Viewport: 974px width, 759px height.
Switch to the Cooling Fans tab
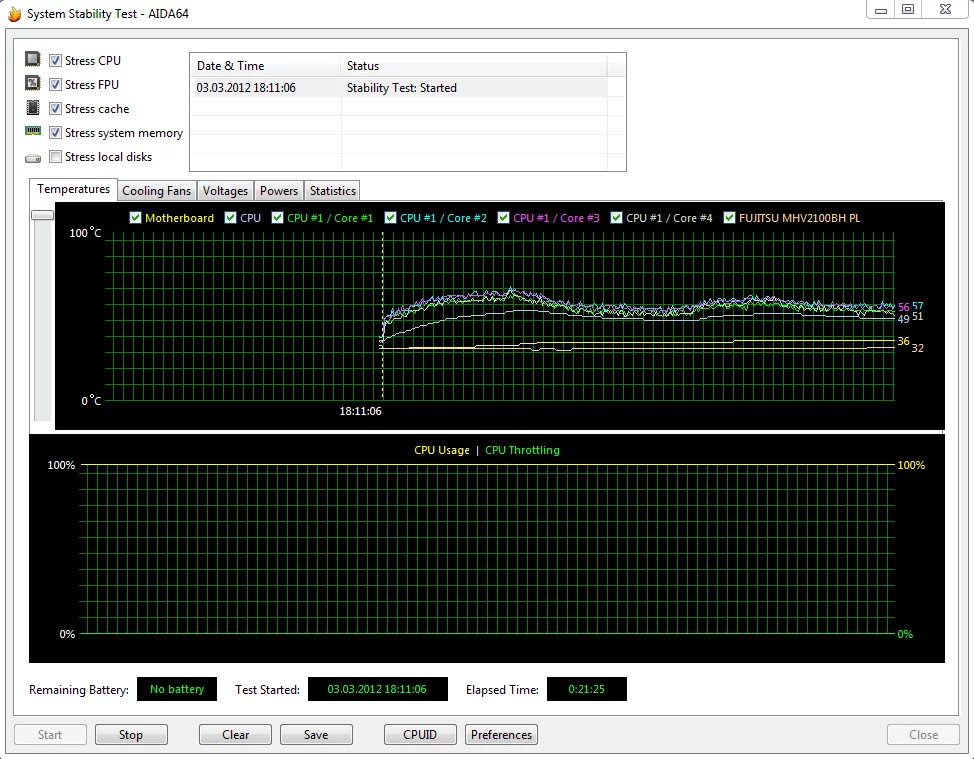tap(156, 191)
